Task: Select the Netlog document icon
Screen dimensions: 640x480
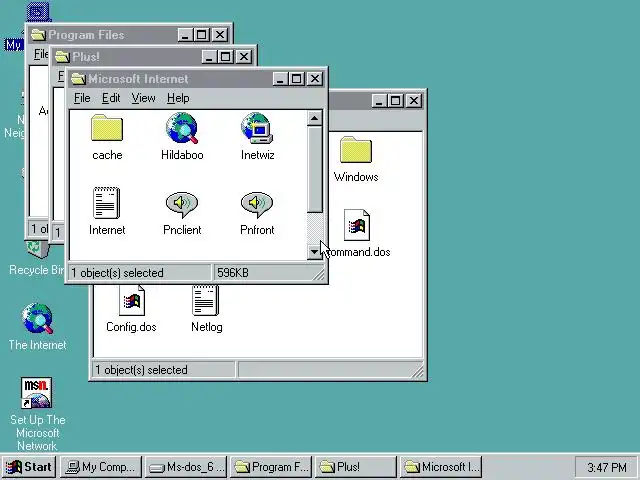Action: click(x=206, y=300)
